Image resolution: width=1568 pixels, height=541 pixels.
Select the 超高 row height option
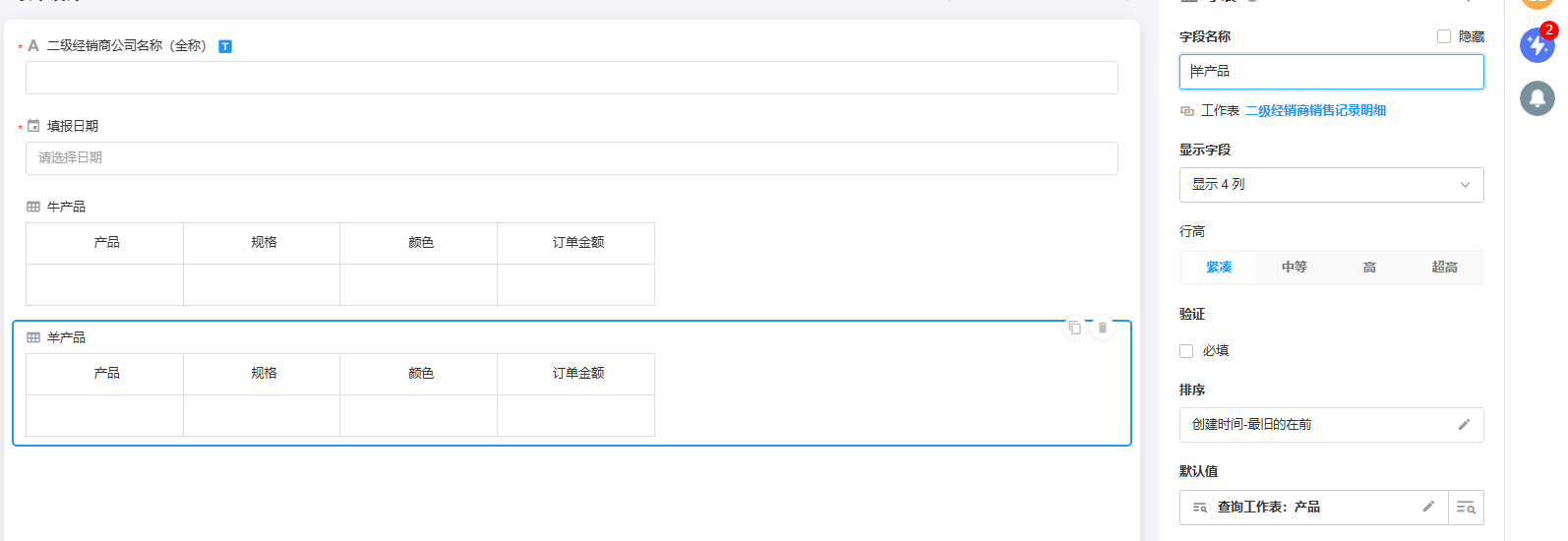coord(1444,268)
